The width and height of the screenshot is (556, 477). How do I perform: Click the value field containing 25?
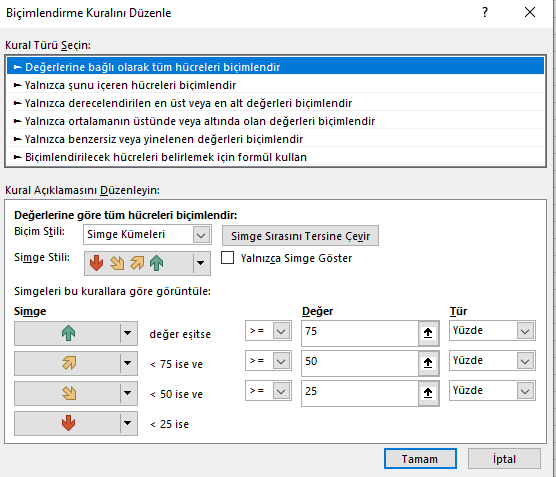point(360,393)
